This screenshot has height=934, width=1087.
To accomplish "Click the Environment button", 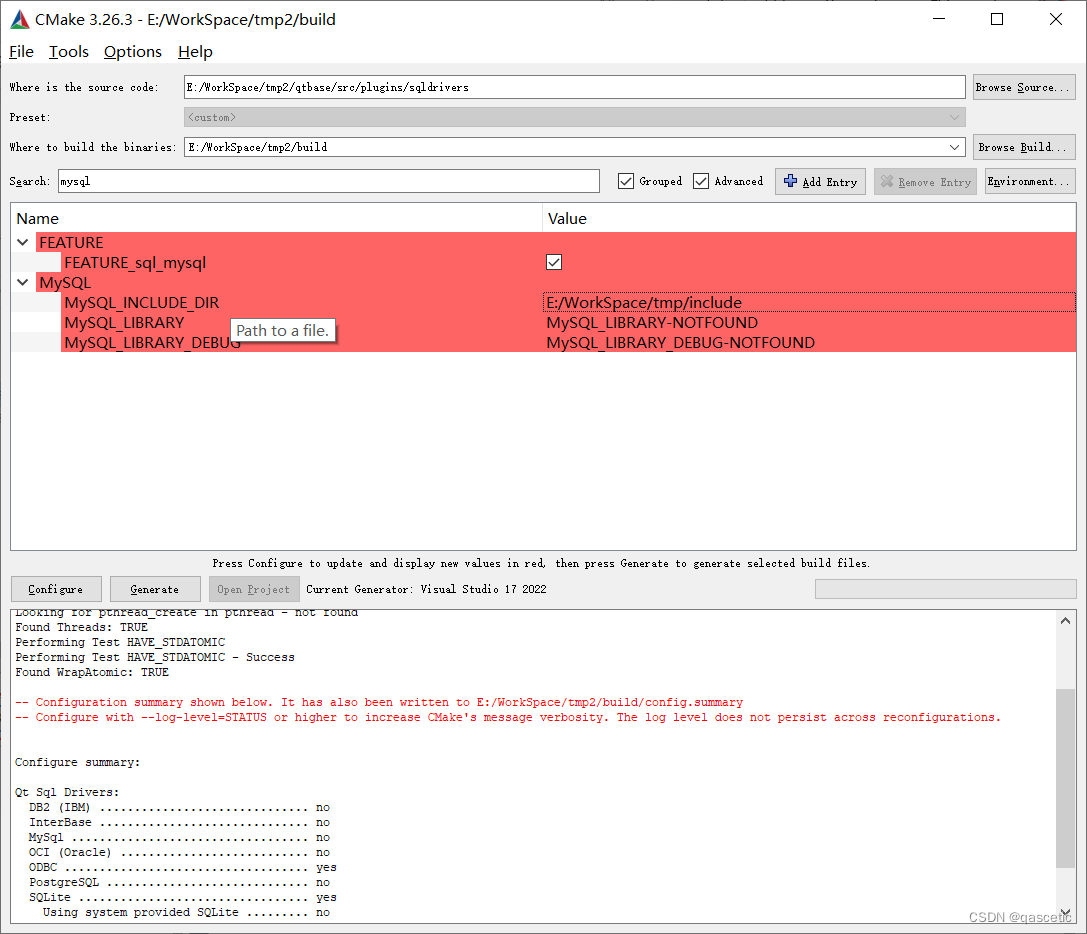I will 1030,182.
